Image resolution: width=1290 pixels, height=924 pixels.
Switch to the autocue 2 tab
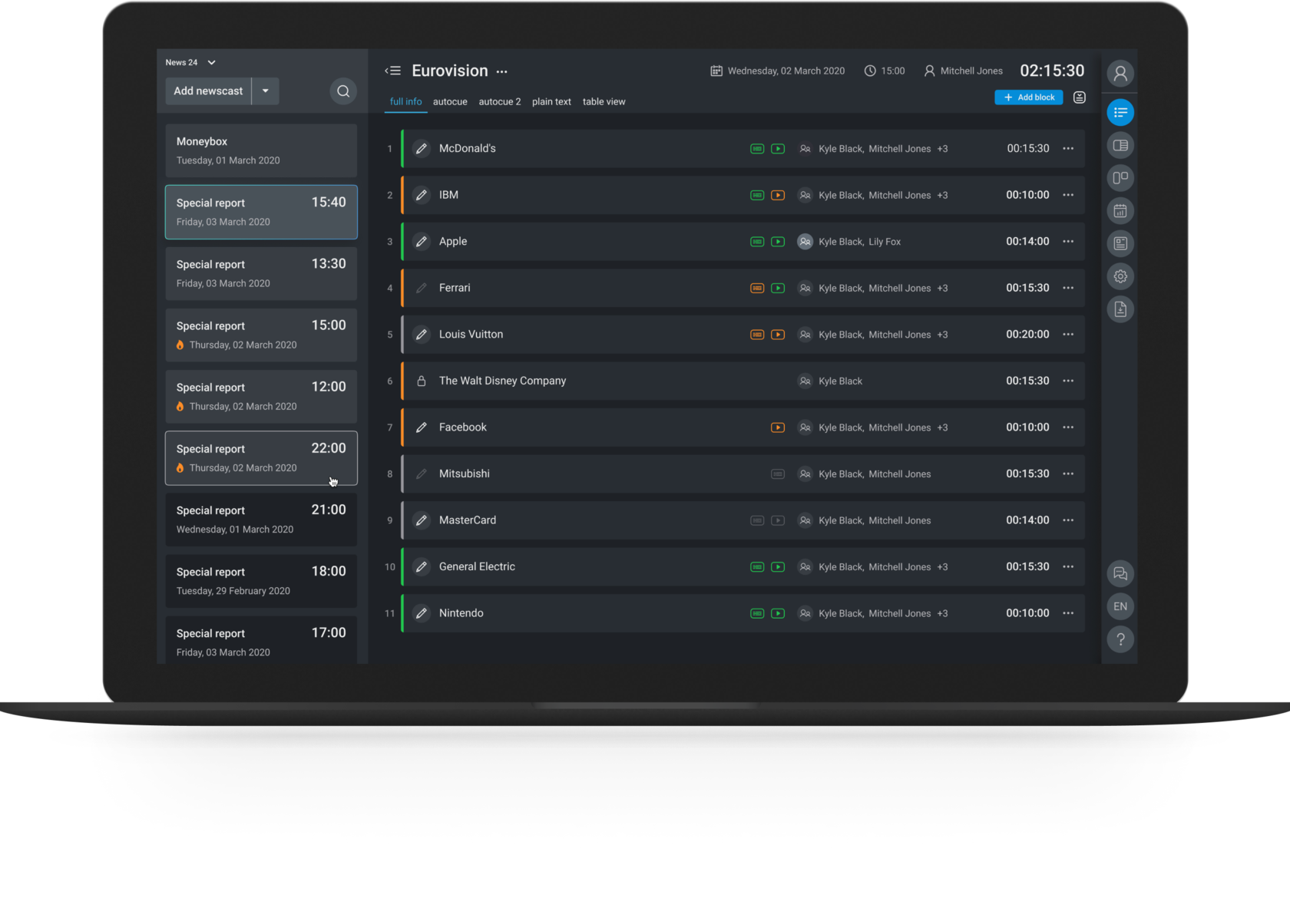500,101
